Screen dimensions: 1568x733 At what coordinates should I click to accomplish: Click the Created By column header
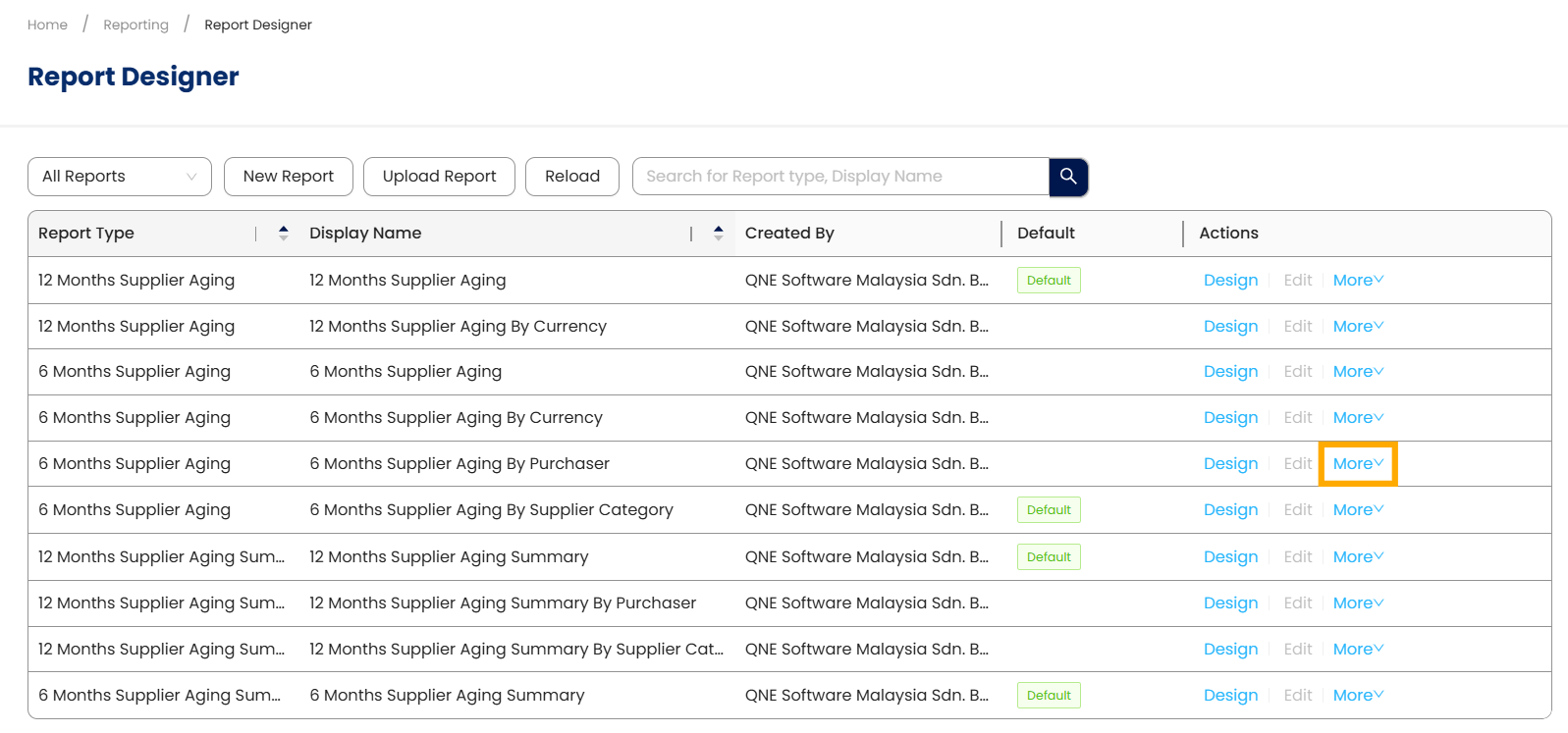tap(789, 233)
